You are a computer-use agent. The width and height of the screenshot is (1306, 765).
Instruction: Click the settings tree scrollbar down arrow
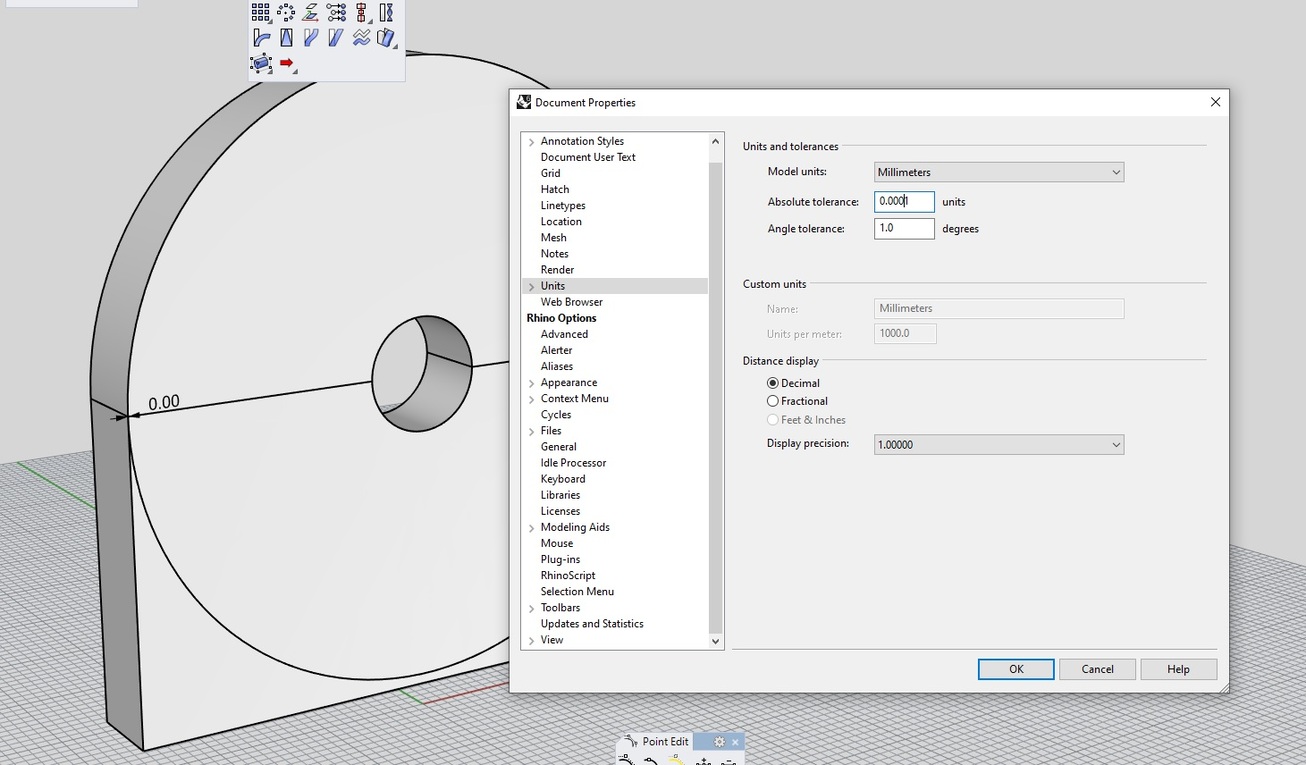click(715, 641)
